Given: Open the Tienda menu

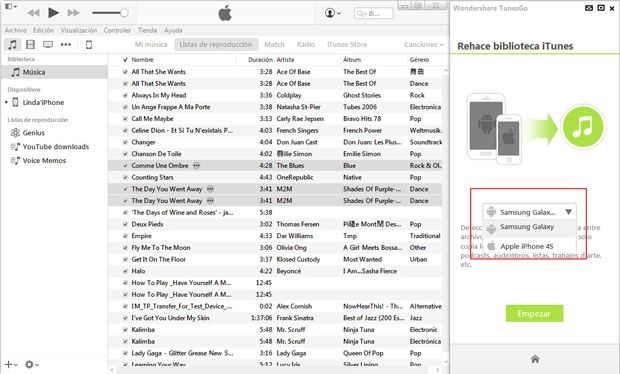Looking at the screenshot, I should pos(147,30).
